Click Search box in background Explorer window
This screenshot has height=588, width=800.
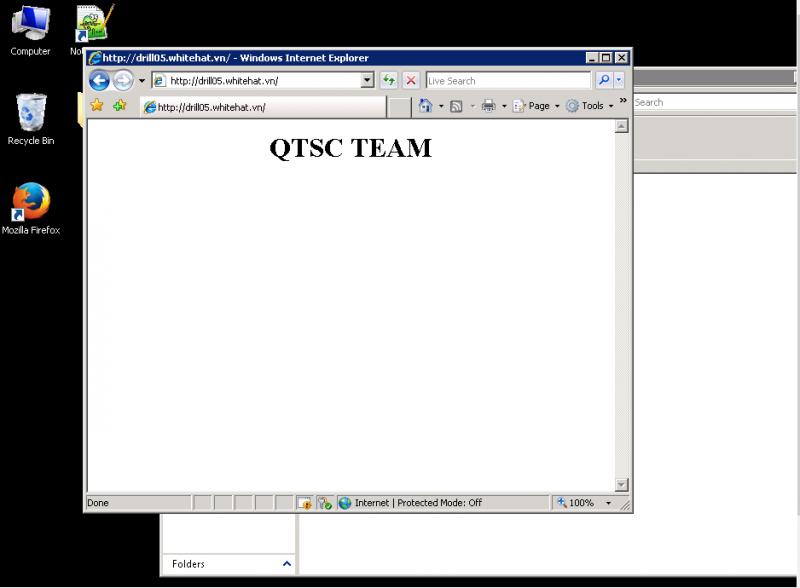pos(714,102)
